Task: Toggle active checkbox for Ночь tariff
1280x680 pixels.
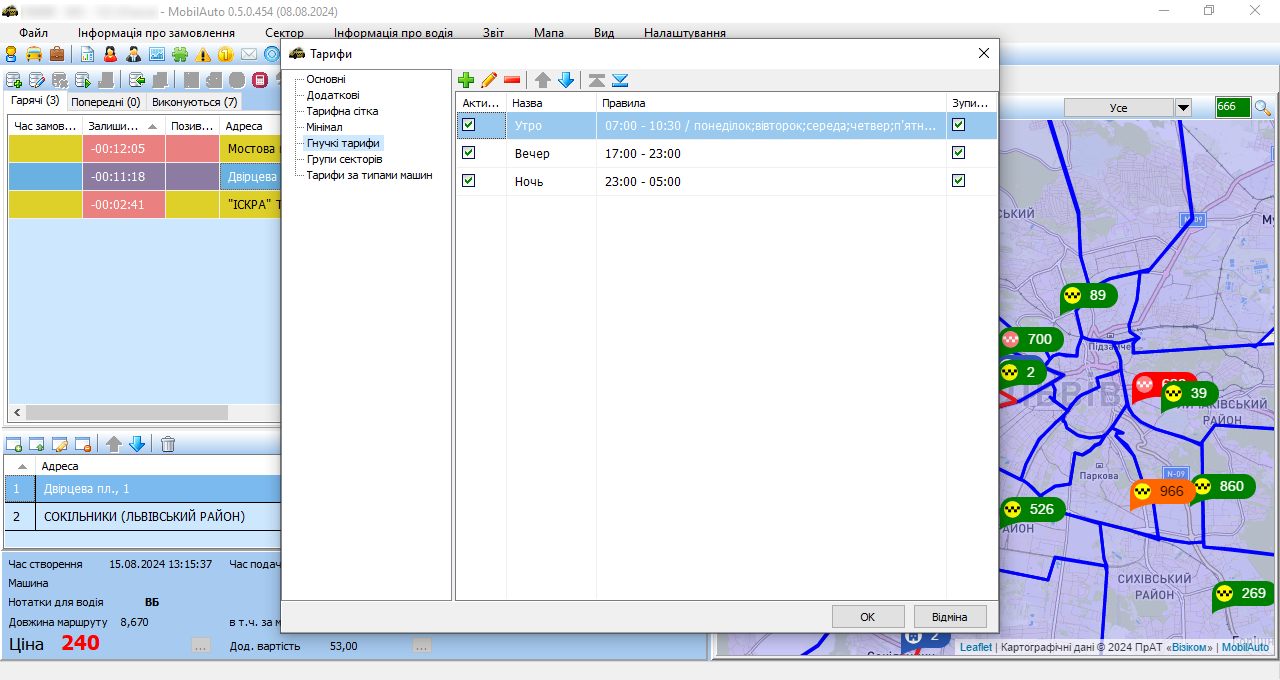Action: tap(468, 181)
